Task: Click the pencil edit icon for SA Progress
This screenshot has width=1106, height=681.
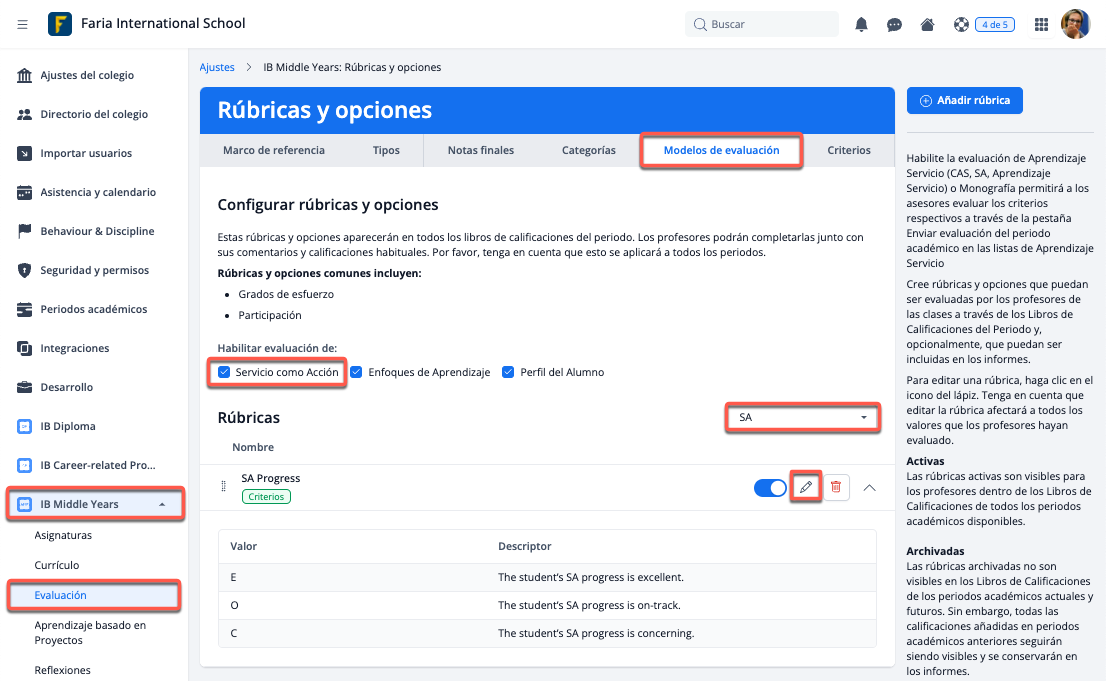Action: click(805, 487)
